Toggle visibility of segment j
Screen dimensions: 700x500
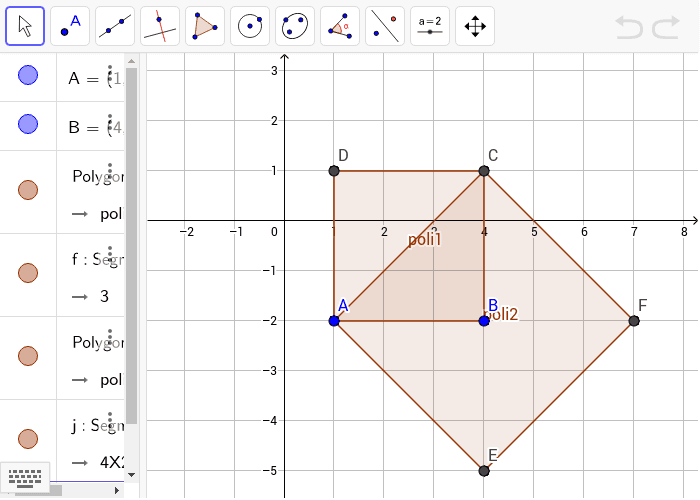tap(28, 438)
